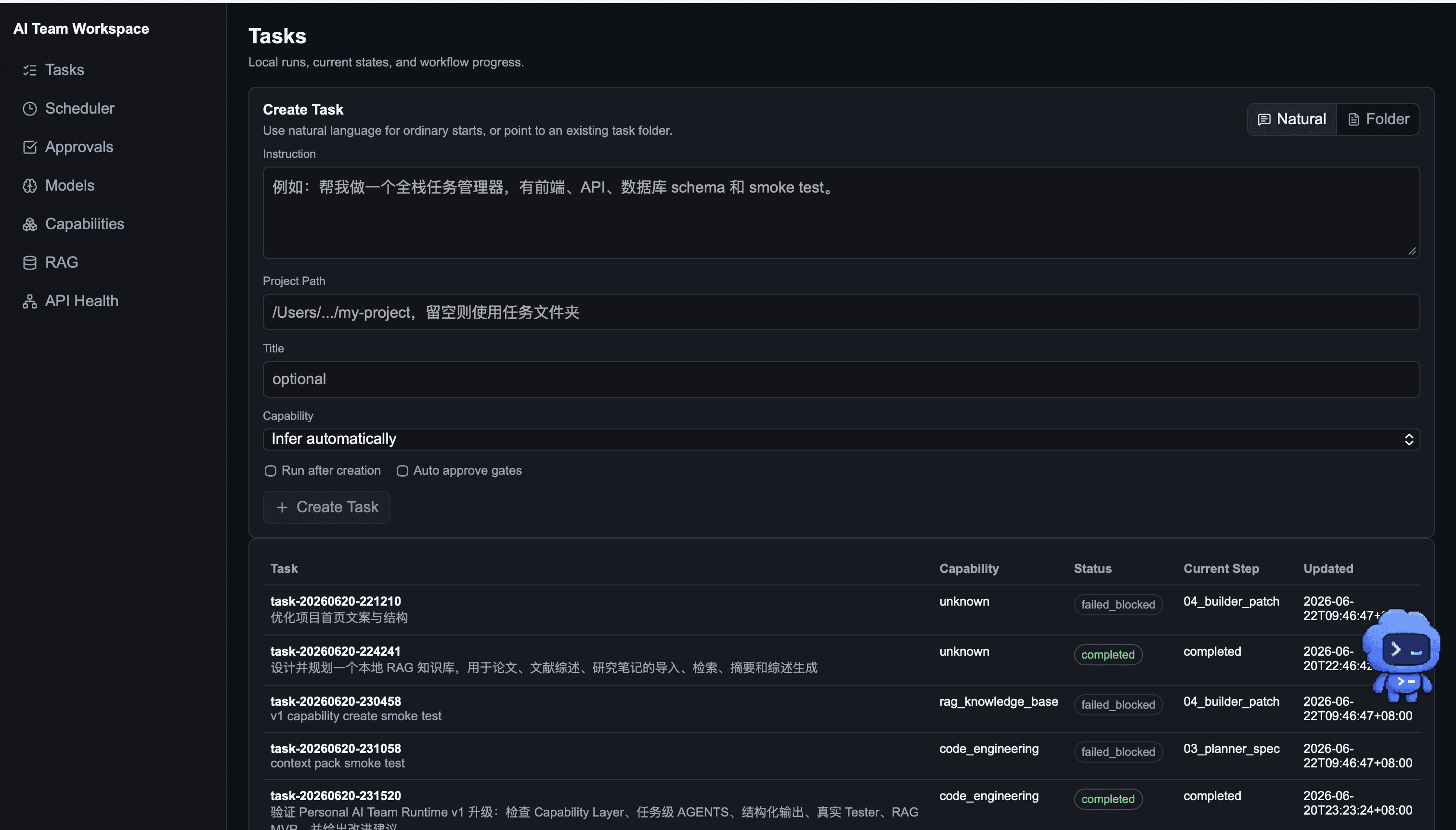Click rag_knowledge_base capability cell
This screenshot has width=1456, height=830.
999,702
